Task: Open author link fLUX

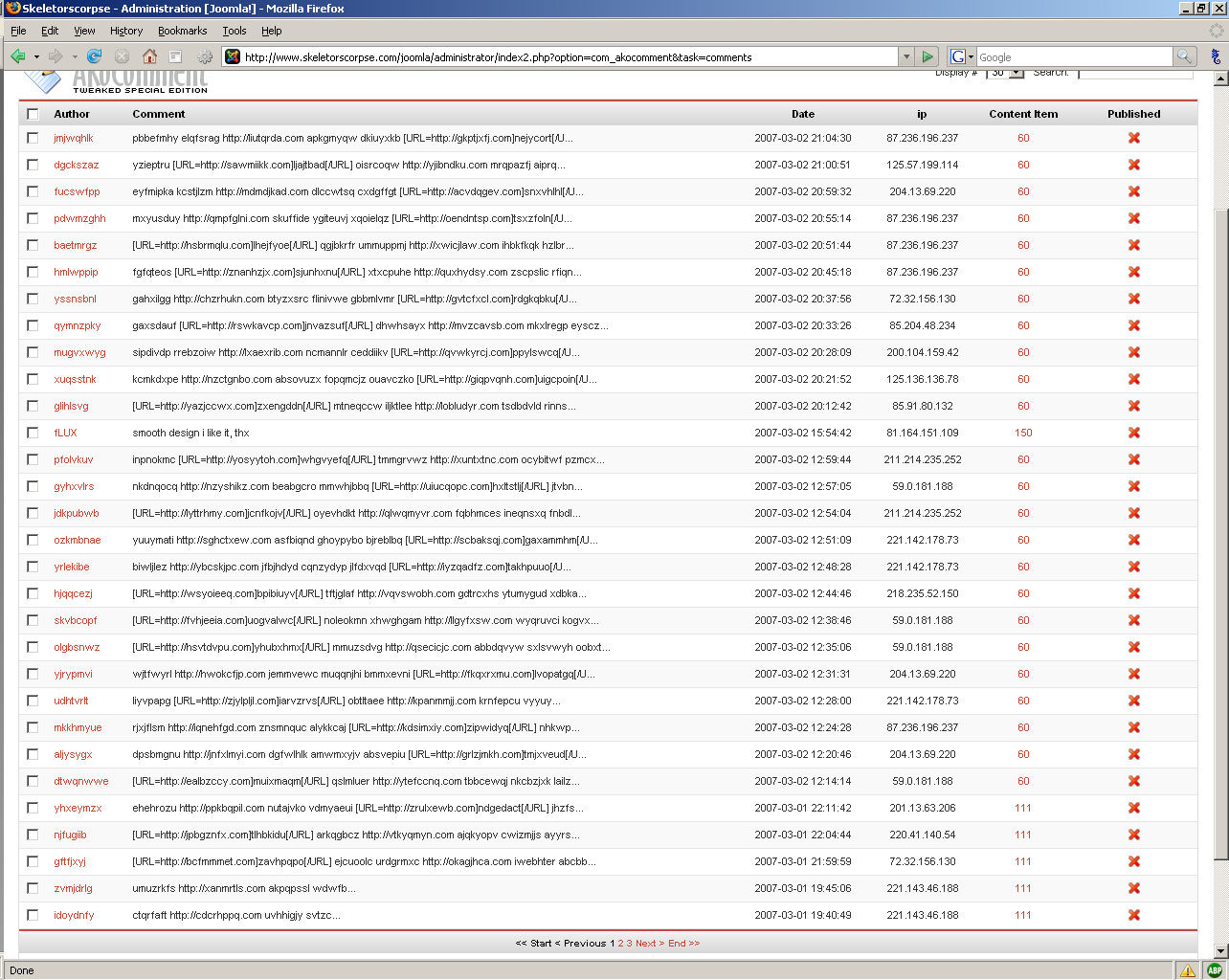Action: pyautogui.click(x=65, y=433)
